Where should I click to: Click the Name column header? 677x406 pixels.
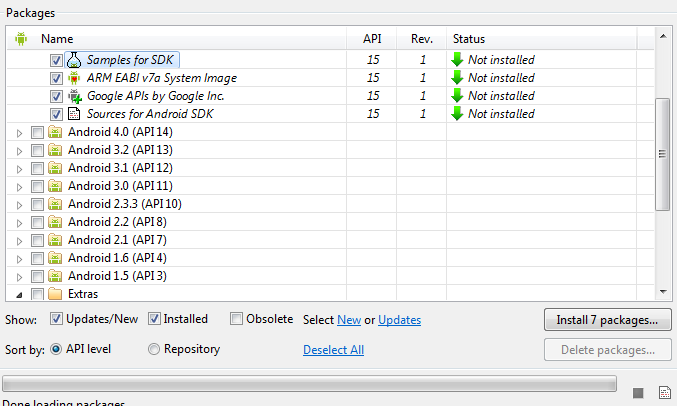click(177, 39)
